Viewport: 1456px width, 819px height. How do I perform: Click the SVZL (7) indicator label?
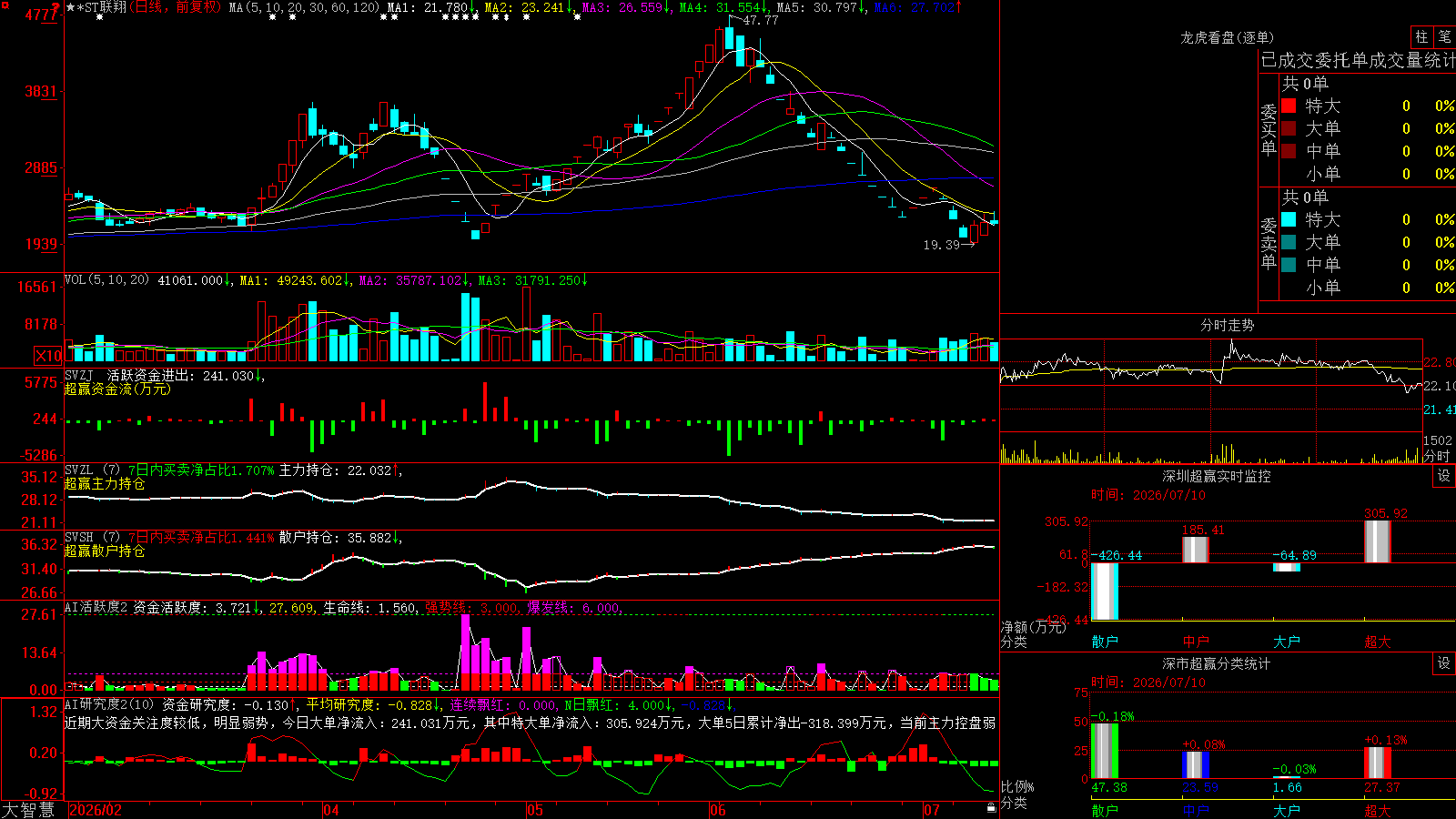coord(92,470)
